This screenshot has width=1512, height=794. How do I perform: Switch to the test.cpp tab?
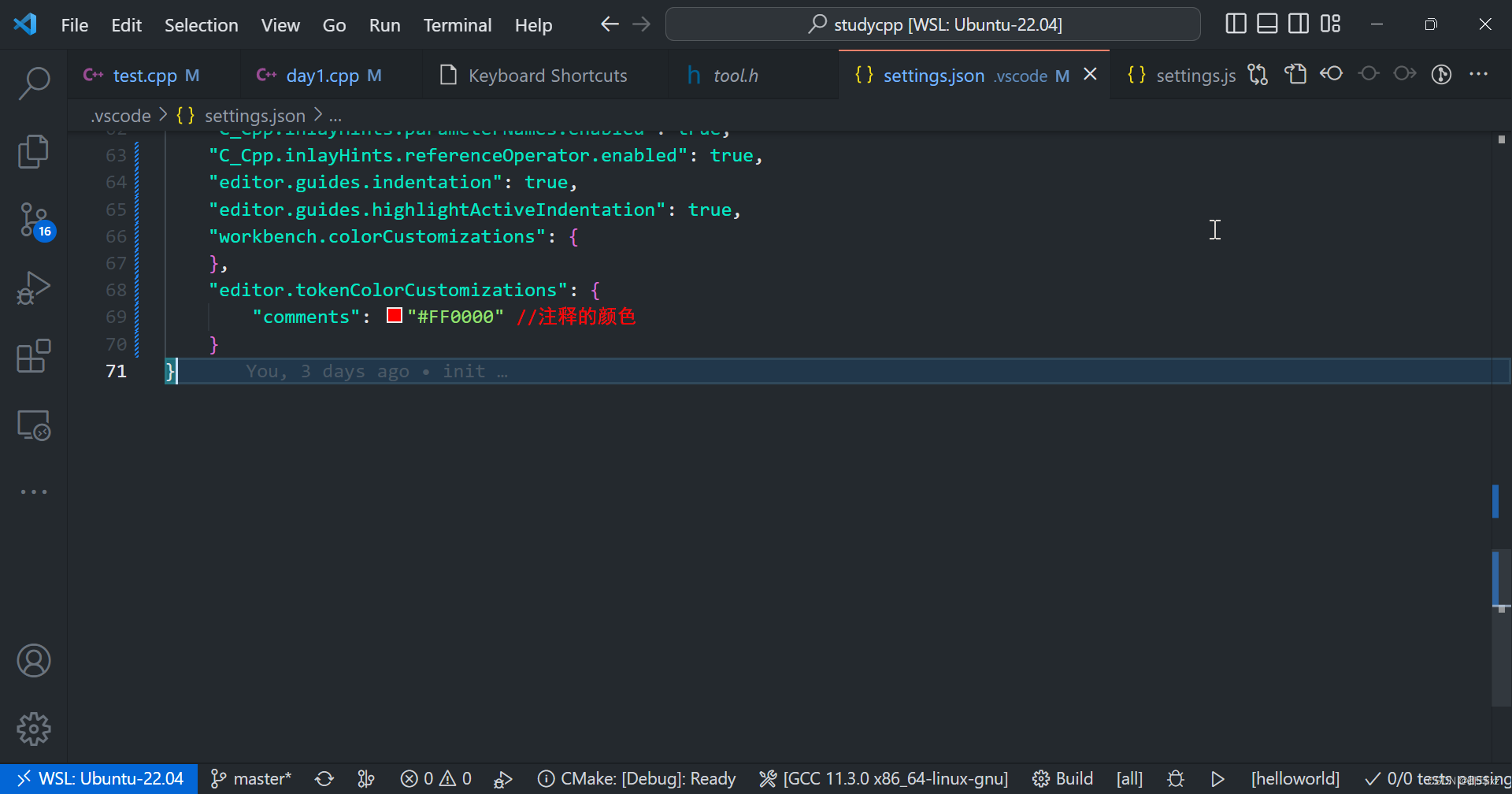pyautogui.click(x=154, y=76)
